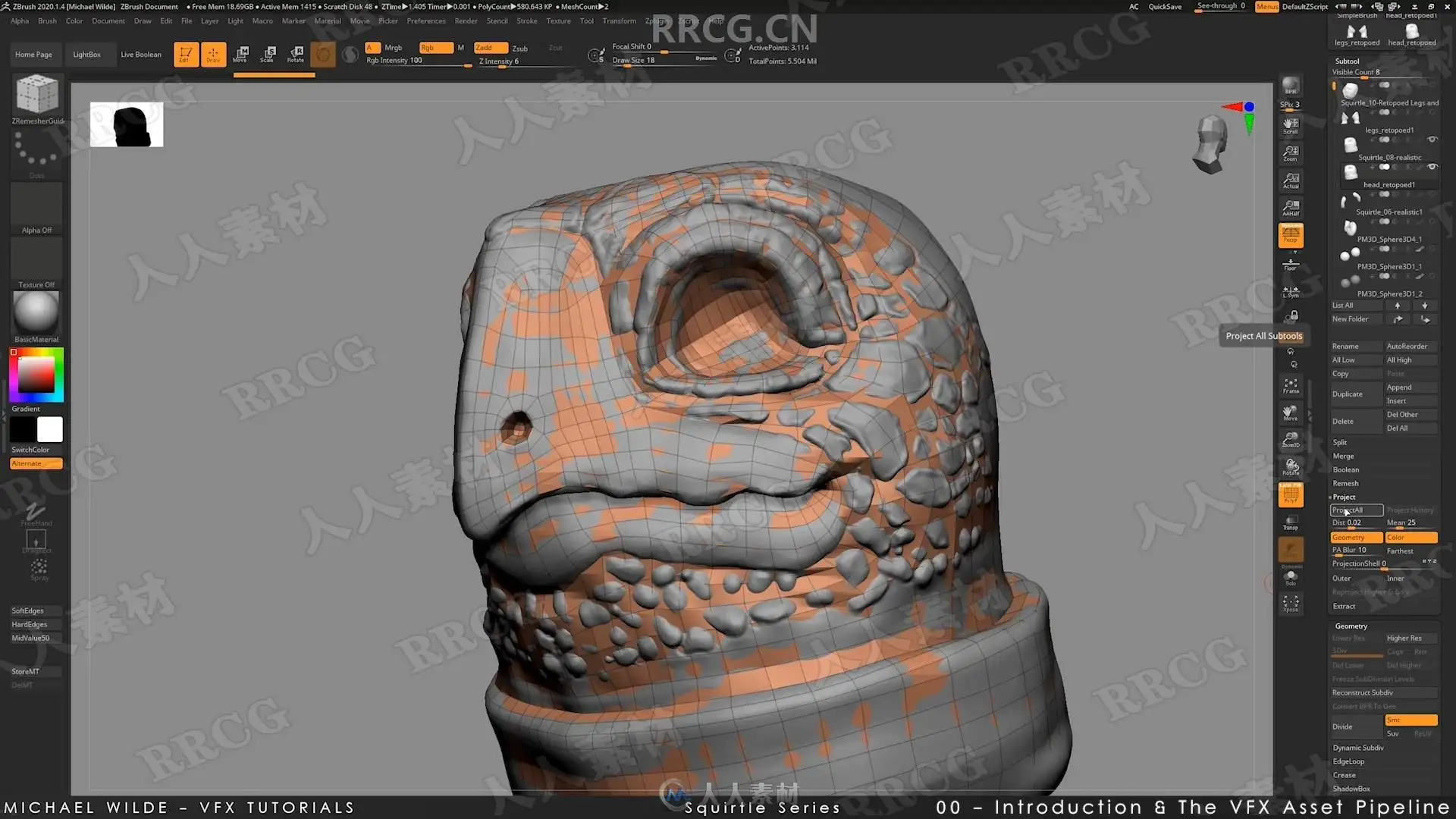The height and width of the screenshot is (819, 1456).
Task: Disable the Smt smooth divide toggle
Action: (1410, 720)
